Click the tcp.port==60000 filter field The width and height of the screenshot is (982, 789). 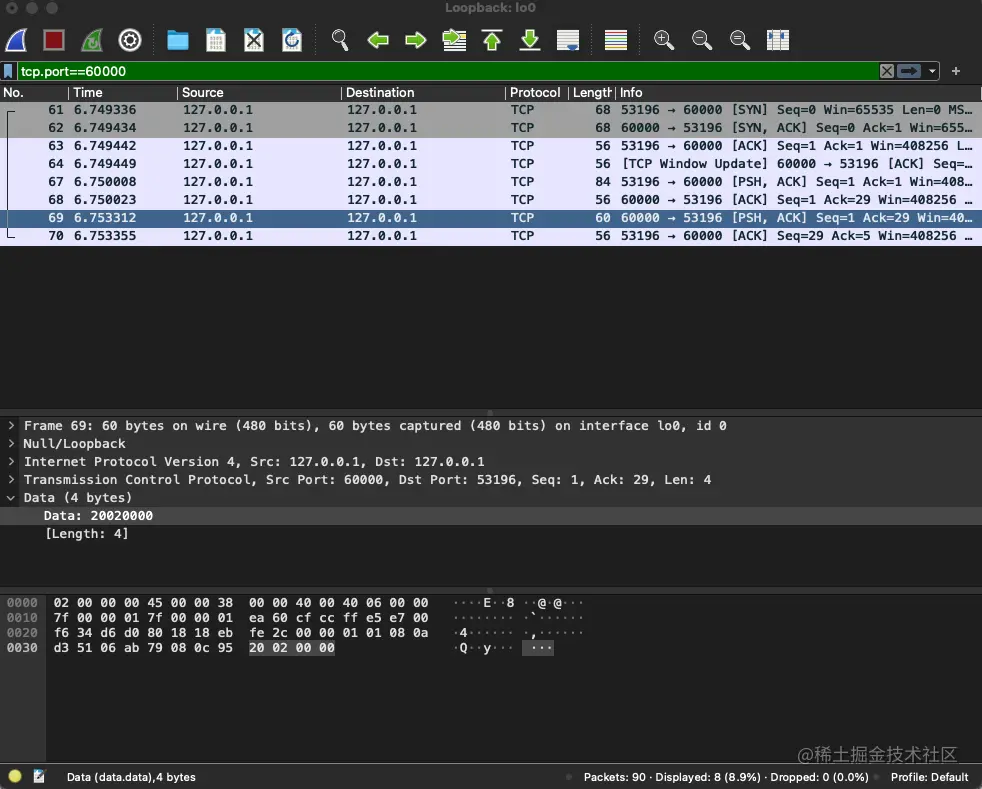point(448,71)
